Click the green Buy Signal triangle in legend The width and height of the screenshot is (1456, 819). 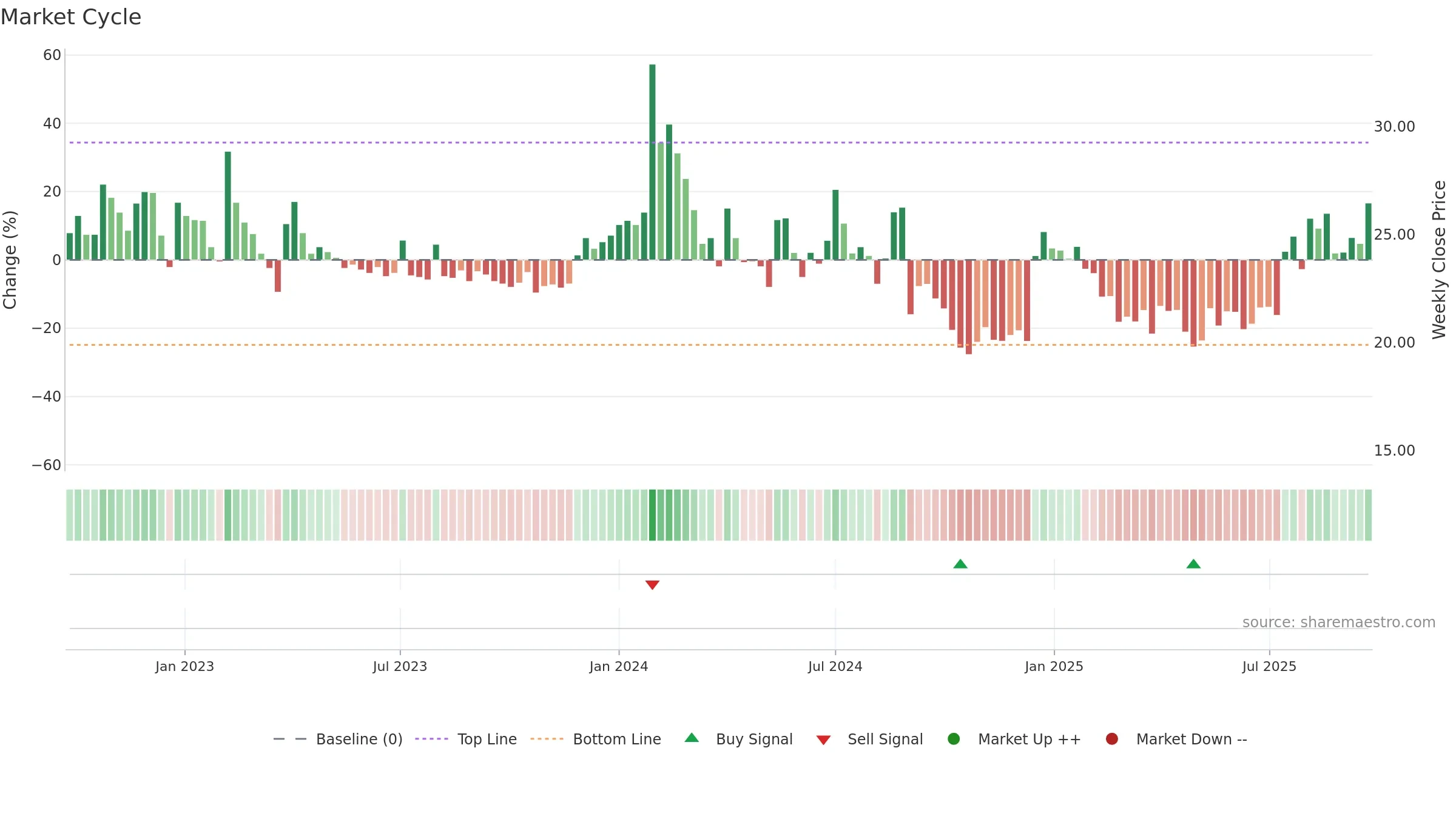click(x=692, y=738)
